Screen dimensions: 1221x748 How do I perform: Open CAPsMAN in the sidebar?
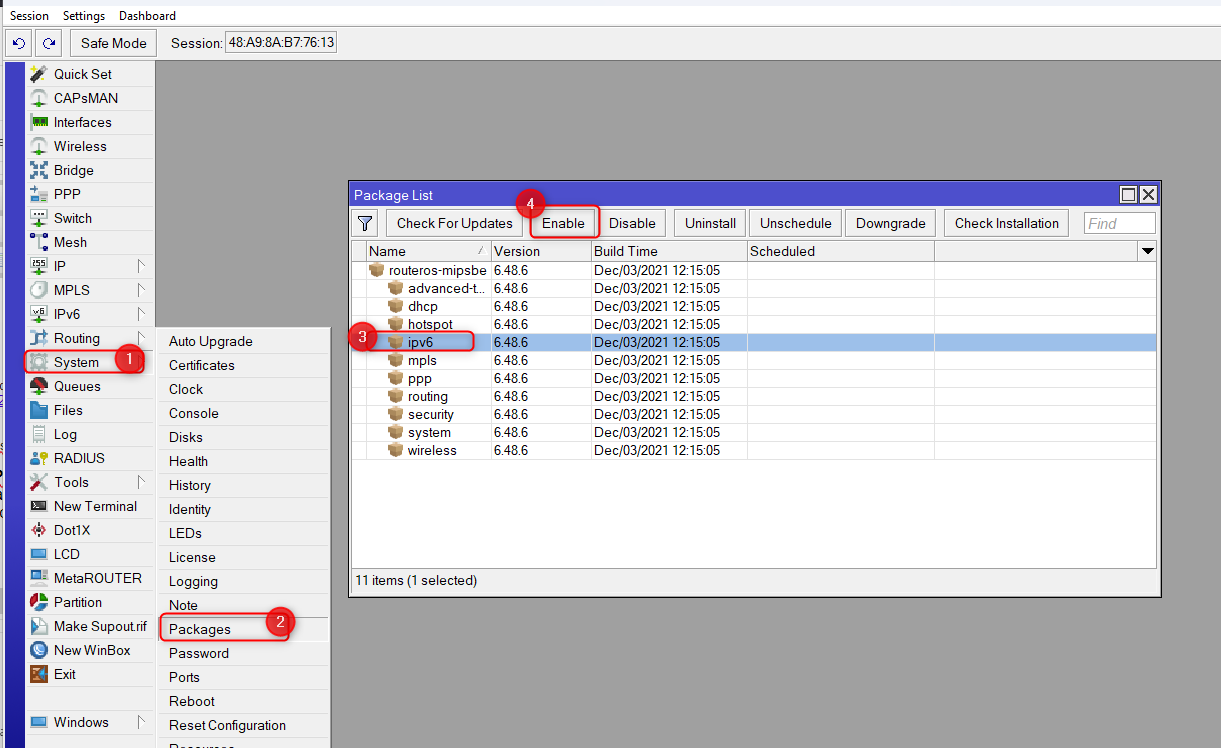coord(85,98)
